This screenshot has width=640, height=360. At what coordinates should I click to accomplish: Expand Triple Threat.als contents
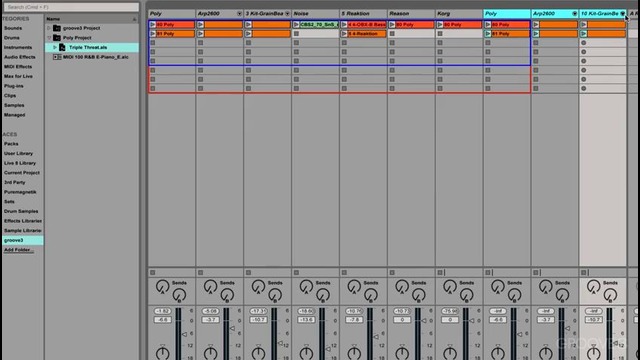pyautogui.click(x=55, y=47)
